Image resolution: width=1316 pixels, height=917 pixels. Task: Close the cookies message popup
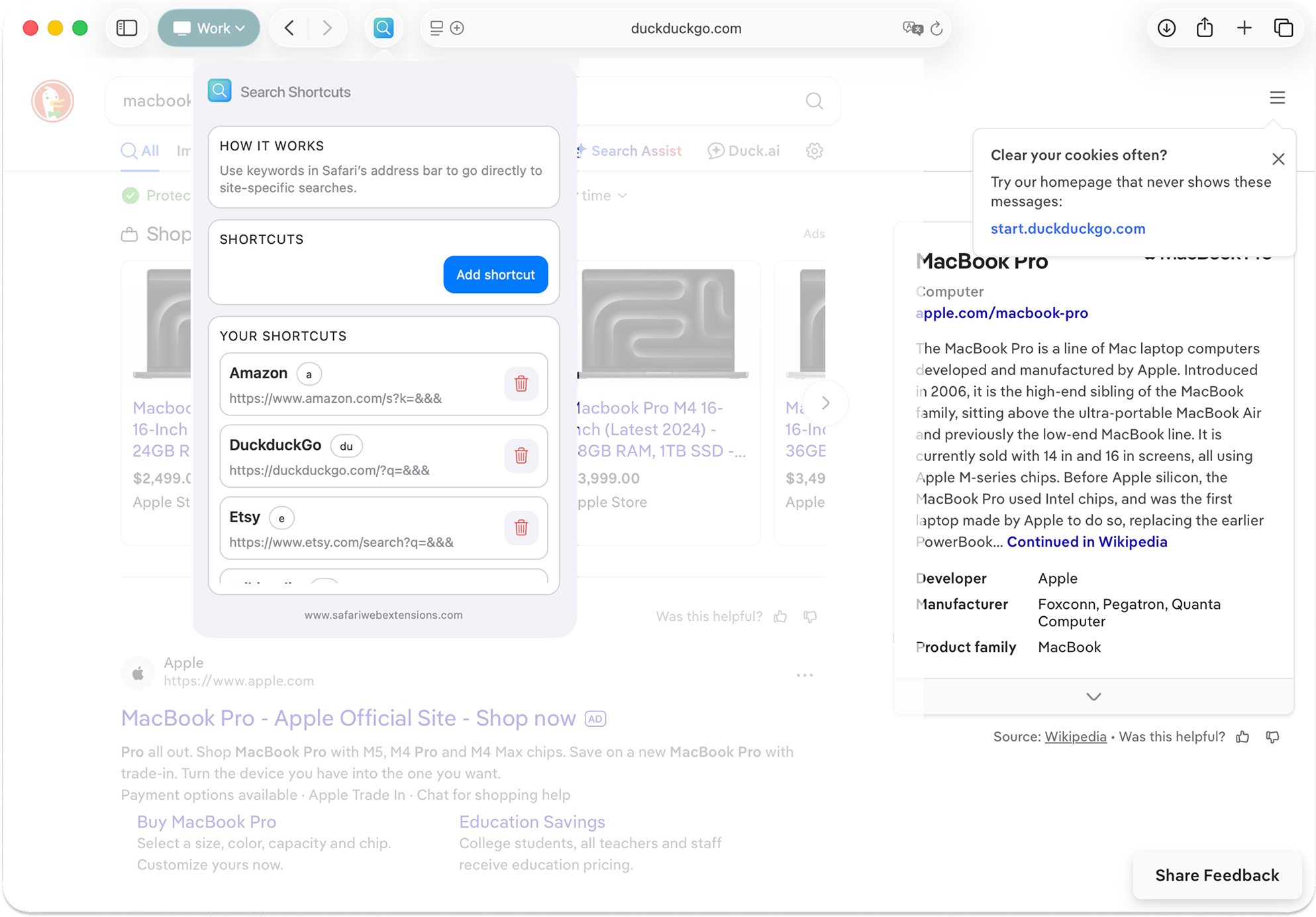click(x=1278, y=159)
